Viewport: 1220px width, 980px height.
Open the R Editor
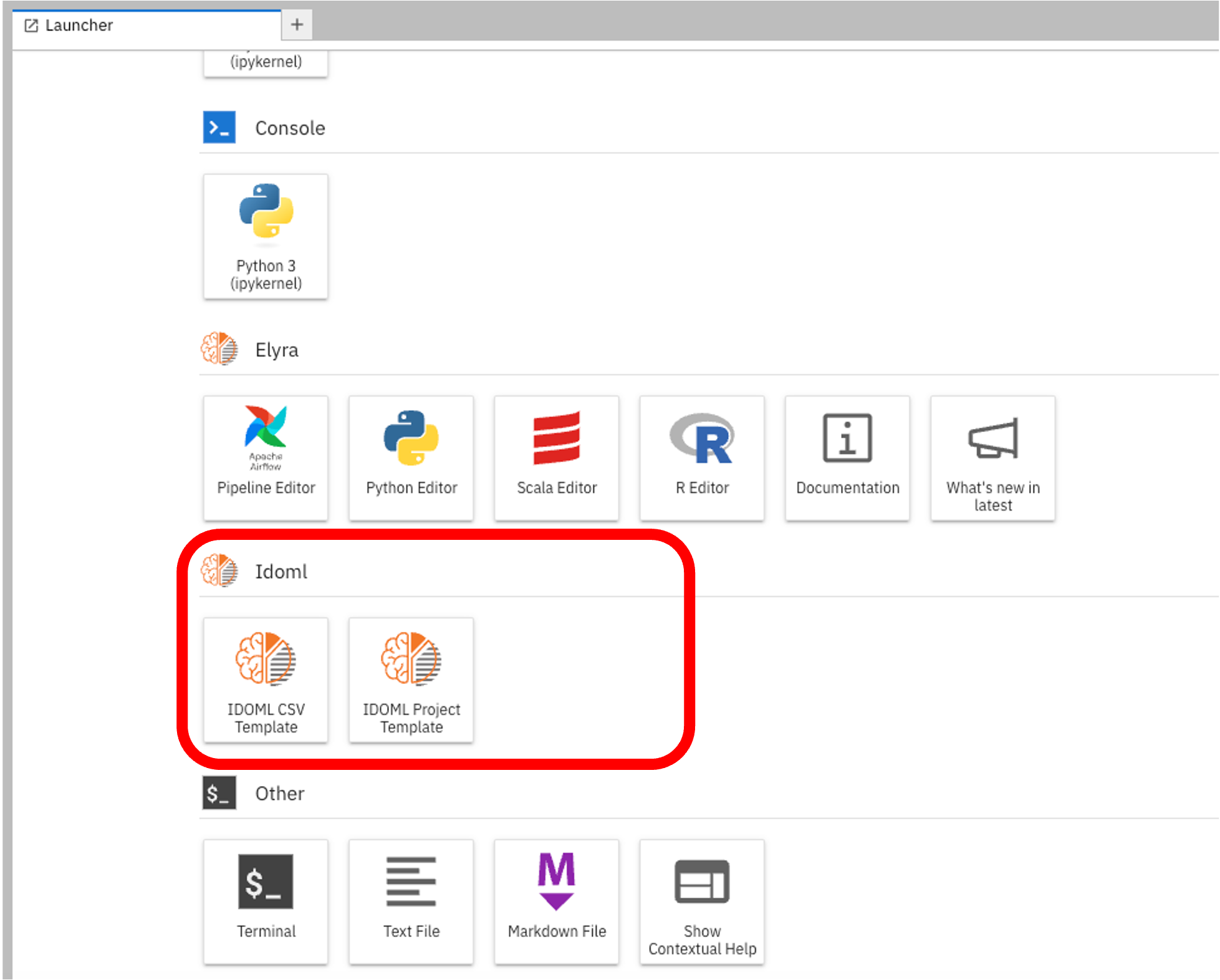pyautogui.click(x=702, y=458)
